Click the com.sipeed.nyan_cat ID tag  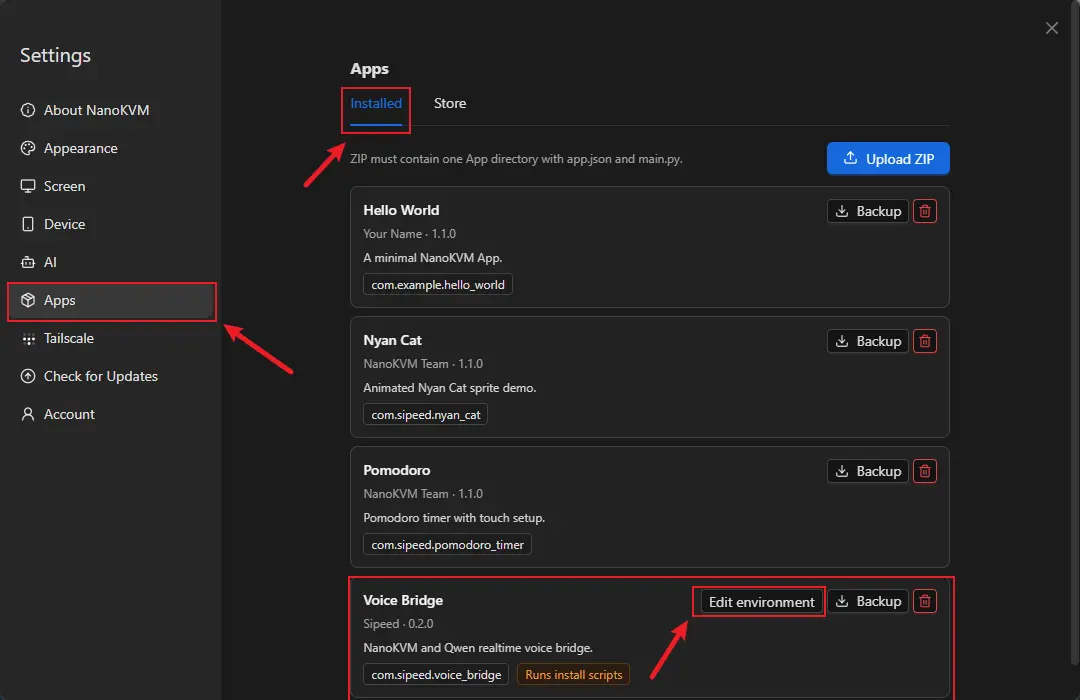425,415
